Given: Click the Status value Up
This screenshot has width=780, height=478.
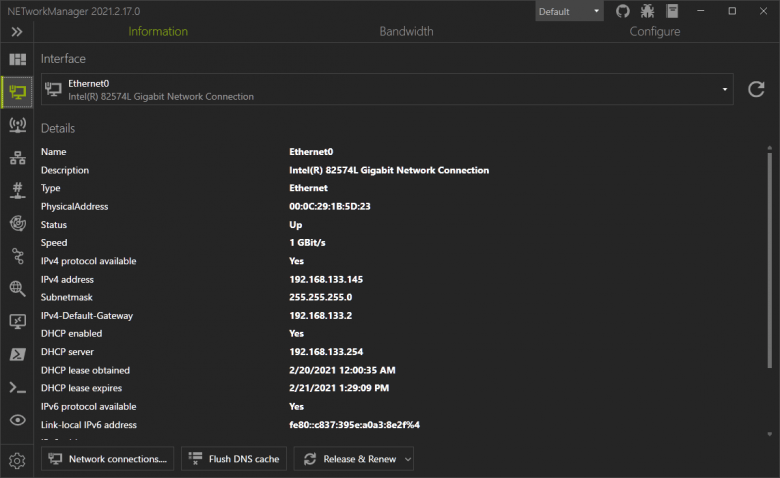Looking at the screenshot, I should [295, 225].
